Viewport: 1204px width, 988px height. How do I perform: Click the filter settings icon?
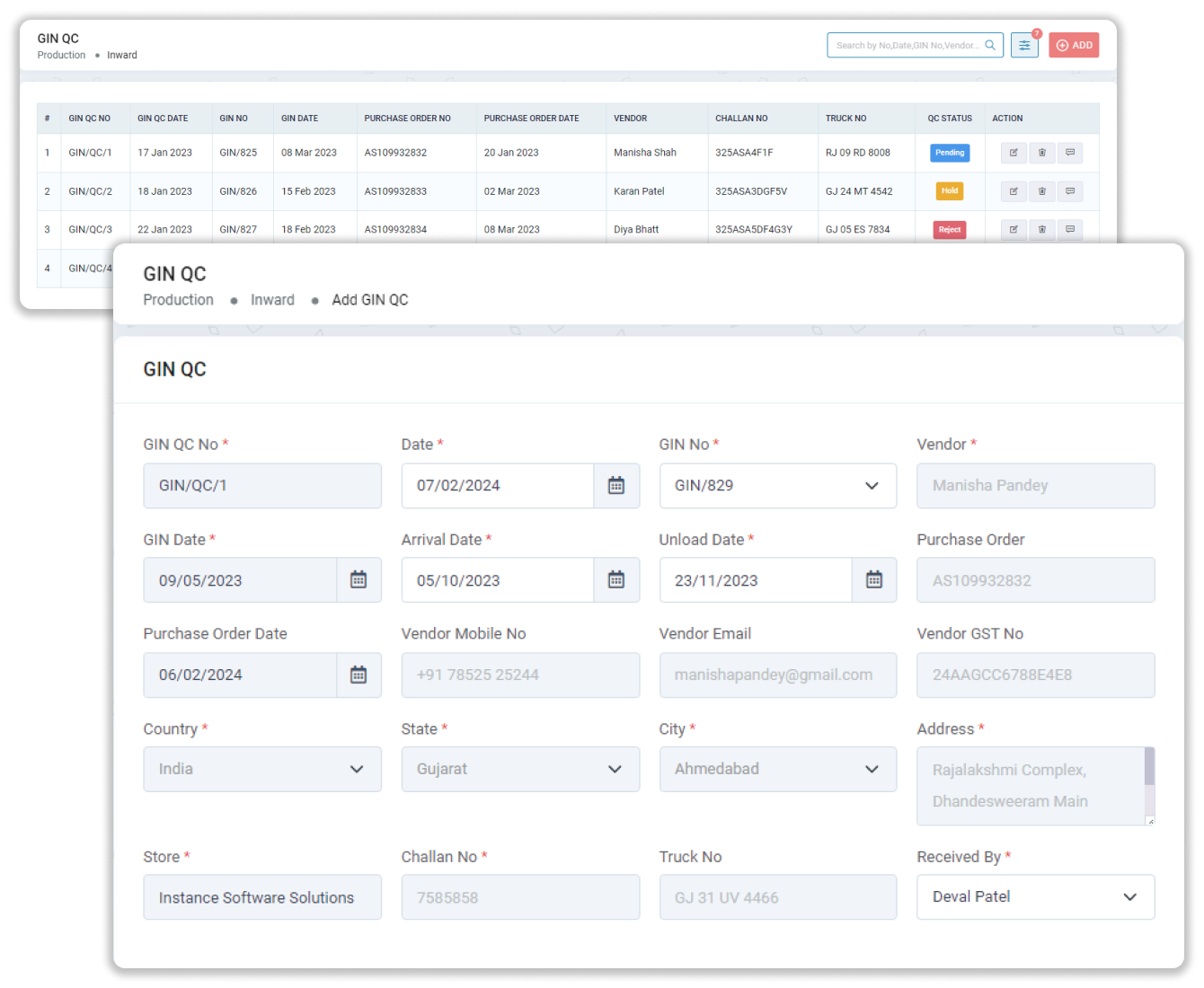1024,45
